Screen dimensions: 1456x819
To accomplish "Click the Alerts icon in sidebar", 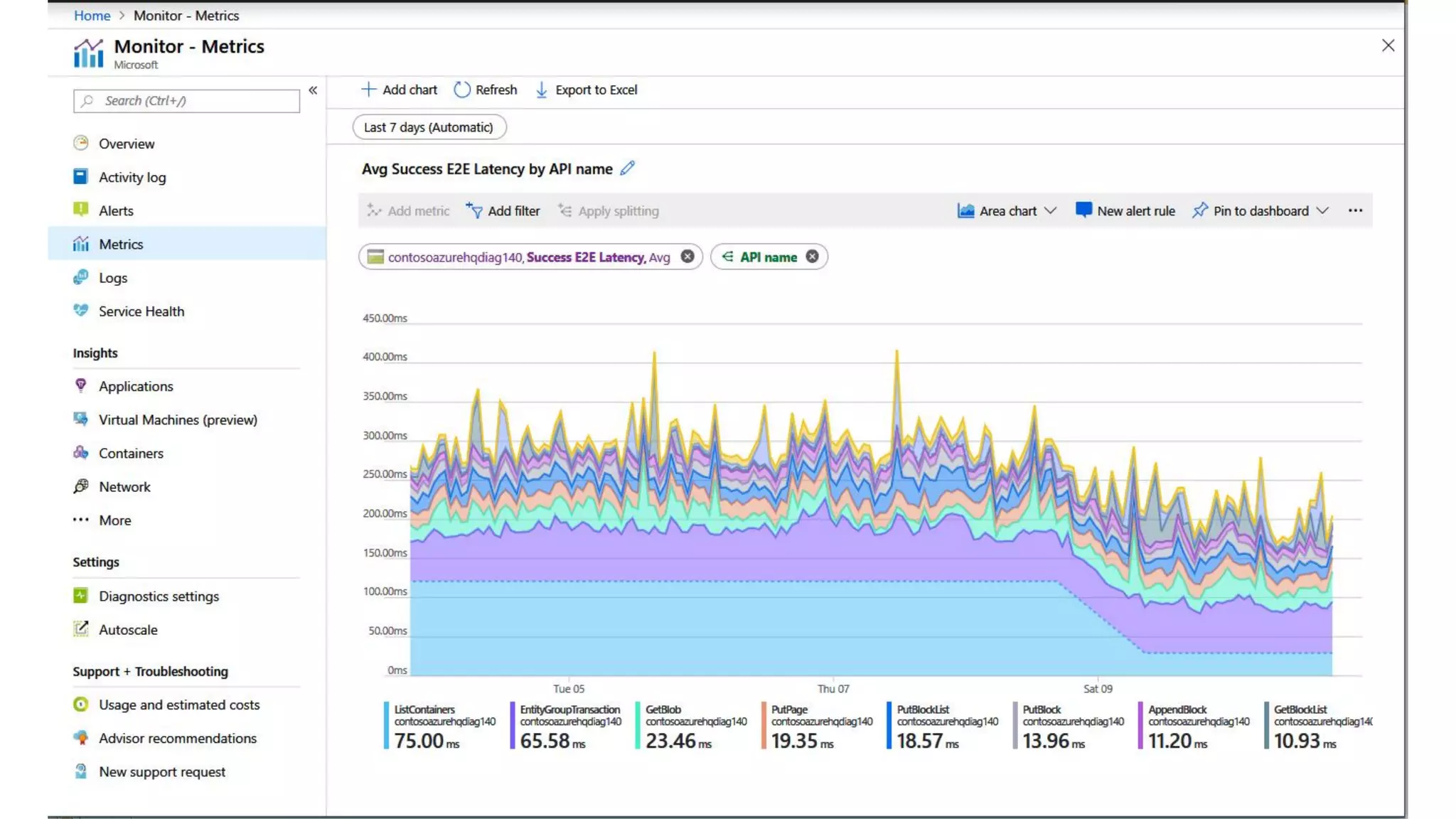I will (81, 210).
